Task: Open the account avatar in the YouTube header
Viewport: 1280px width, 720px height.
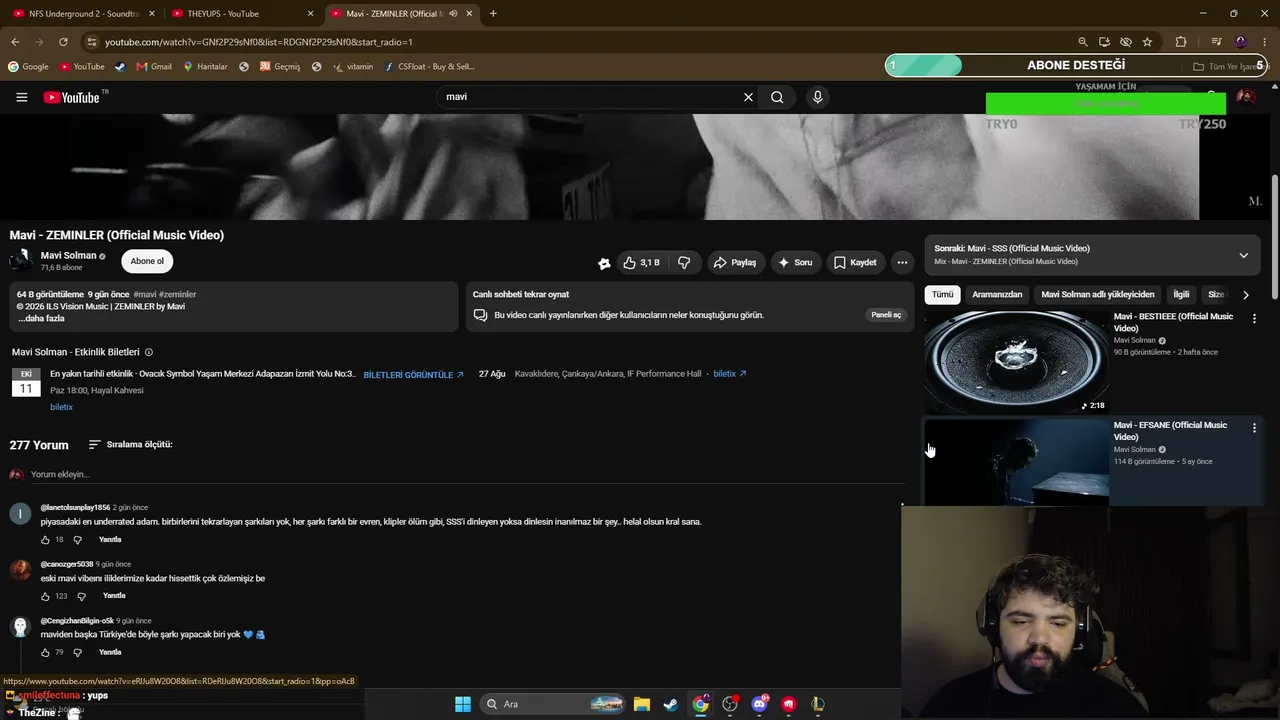Action: [x=1245, y=97]
